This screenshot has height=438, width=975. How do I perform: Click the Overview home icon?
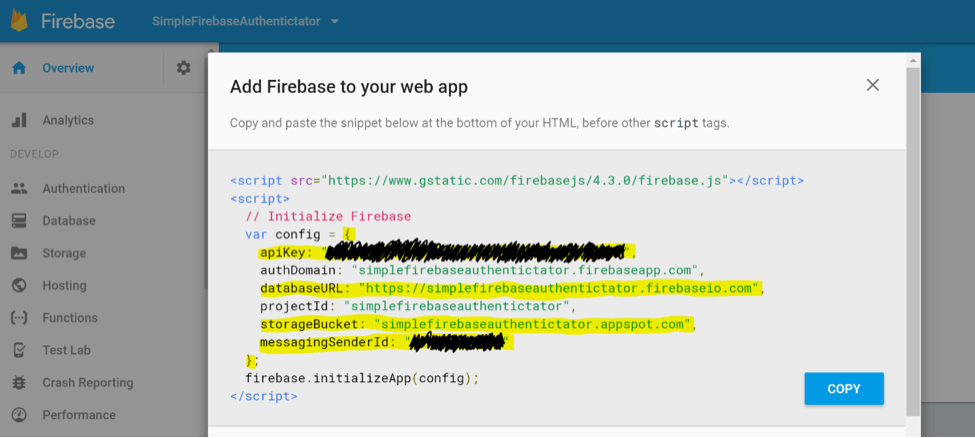pos(18,68)
